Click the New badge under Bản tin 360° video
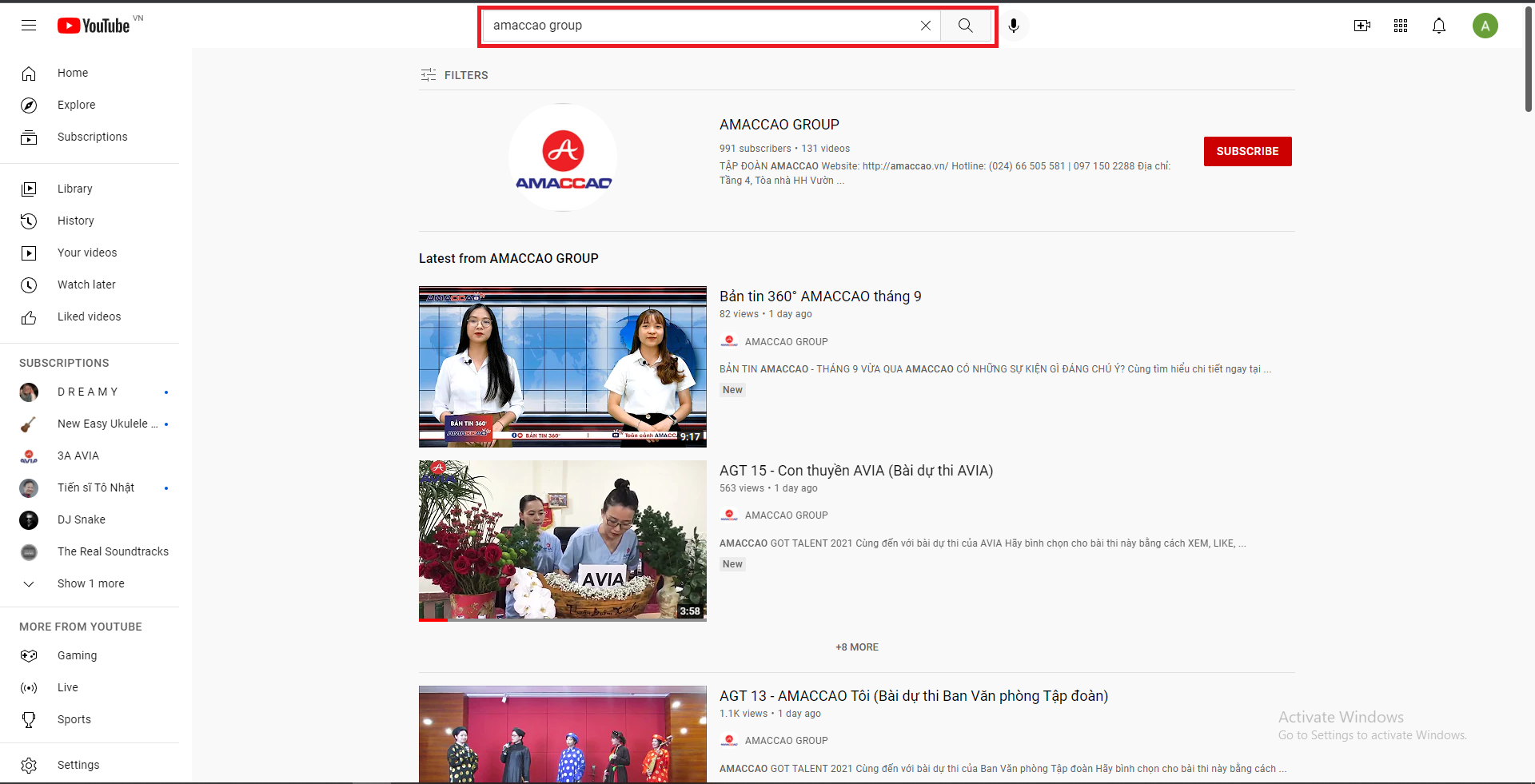Screen dimensions: 1535x784 (x=732, y=390)
